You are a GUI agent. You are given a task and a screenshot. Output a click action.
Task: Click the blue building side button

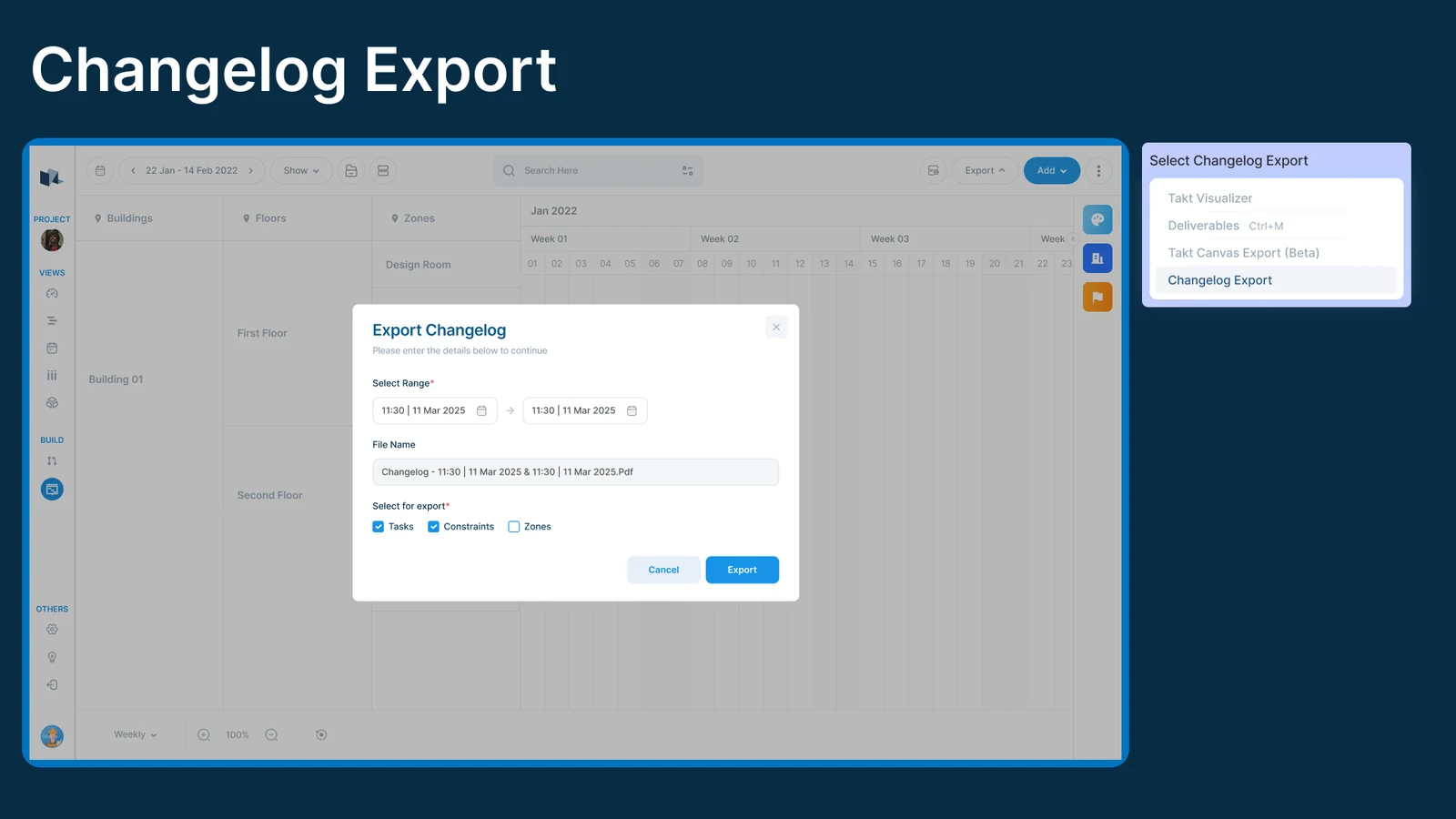click(x=1097, y=258)
